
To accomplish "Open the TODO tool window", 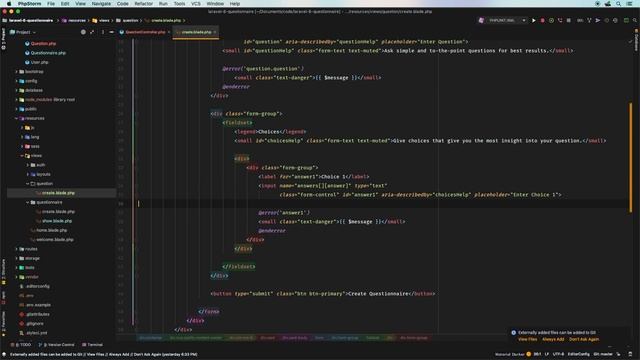I will point(22,345).
